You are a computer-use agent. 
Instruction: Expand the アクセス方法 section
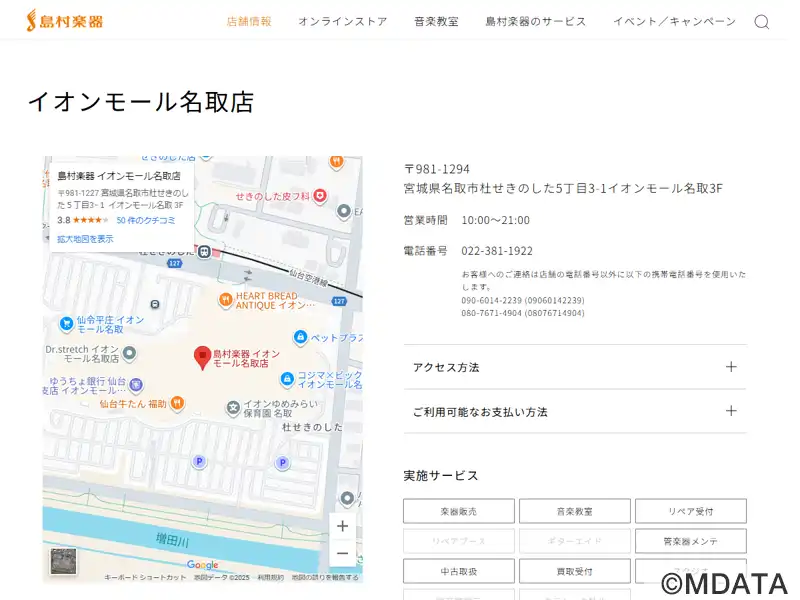[575, 367]
